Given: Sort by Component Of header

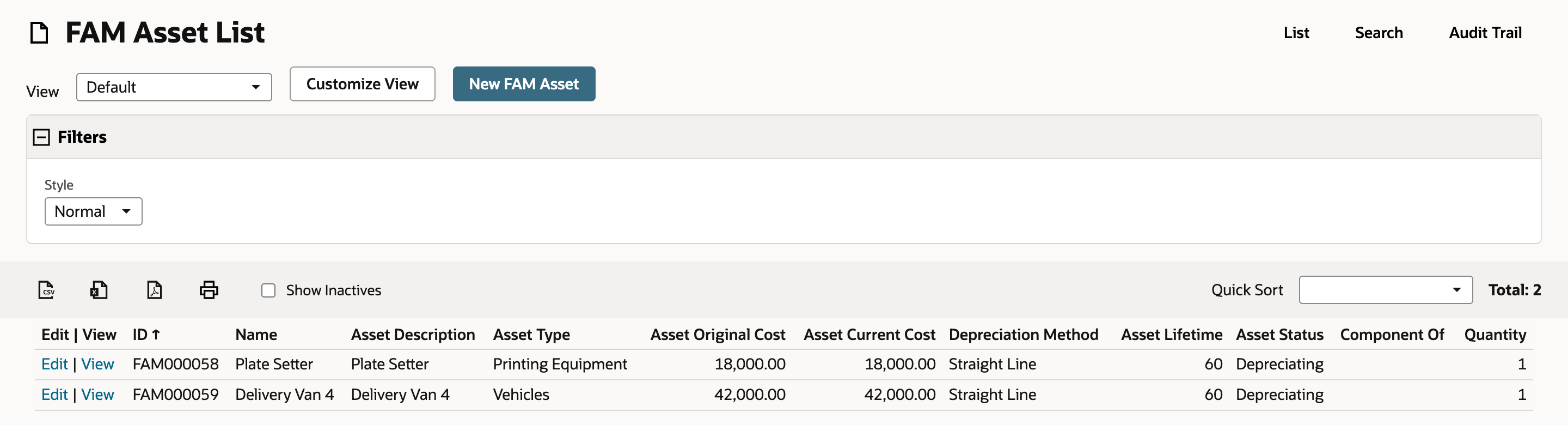Looking at the screenshot, I should pos(1392,334).
